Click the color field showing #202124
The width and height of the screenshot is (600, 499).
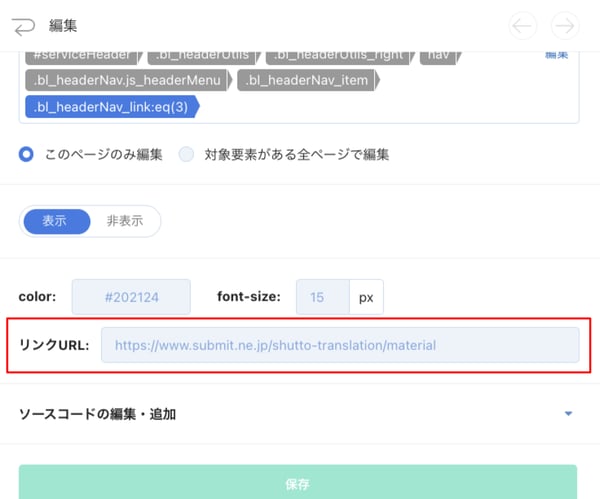pos(131,297)
